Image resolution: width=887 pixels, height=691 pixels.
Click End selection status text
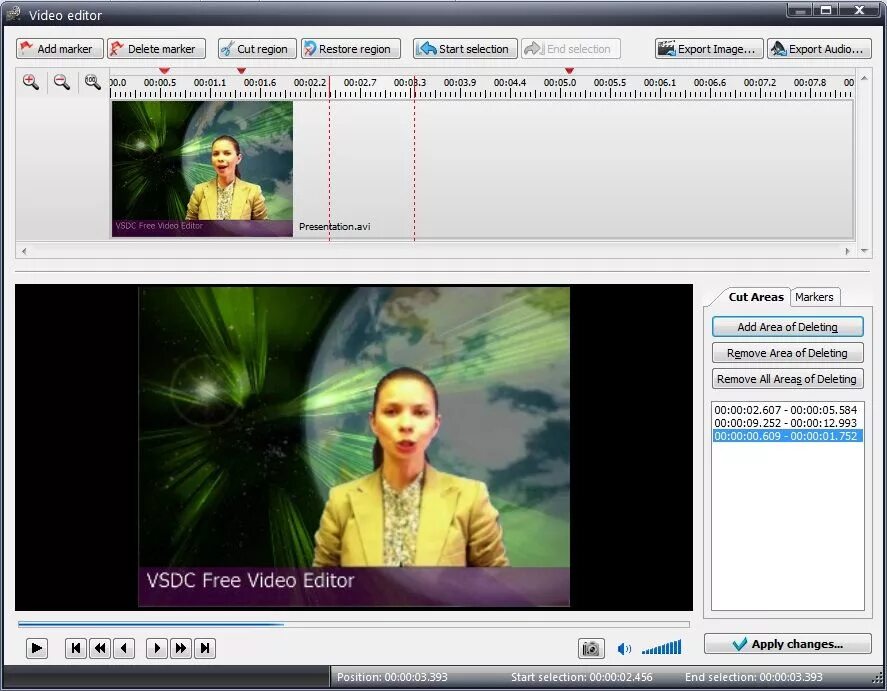click(x=753, y=677)
